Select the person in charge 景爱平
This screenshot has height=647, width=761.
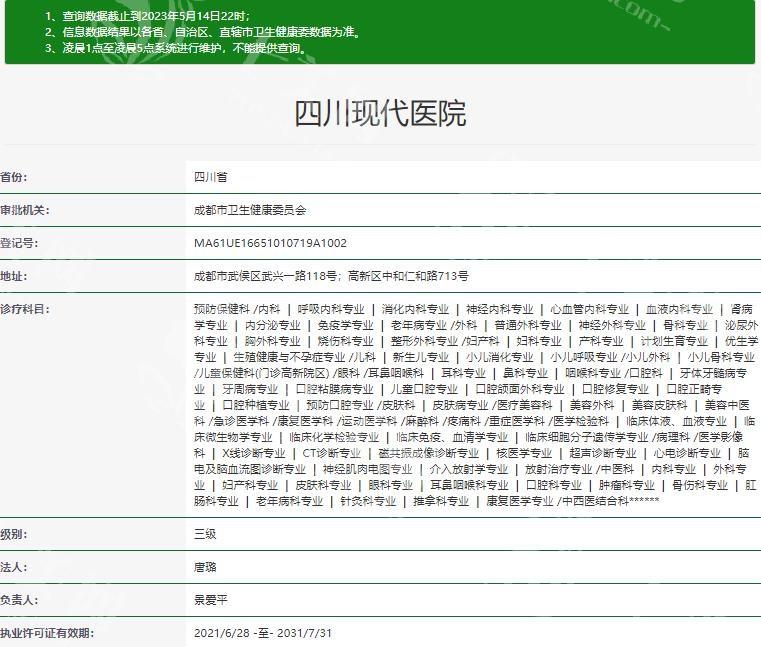(211, 600)
